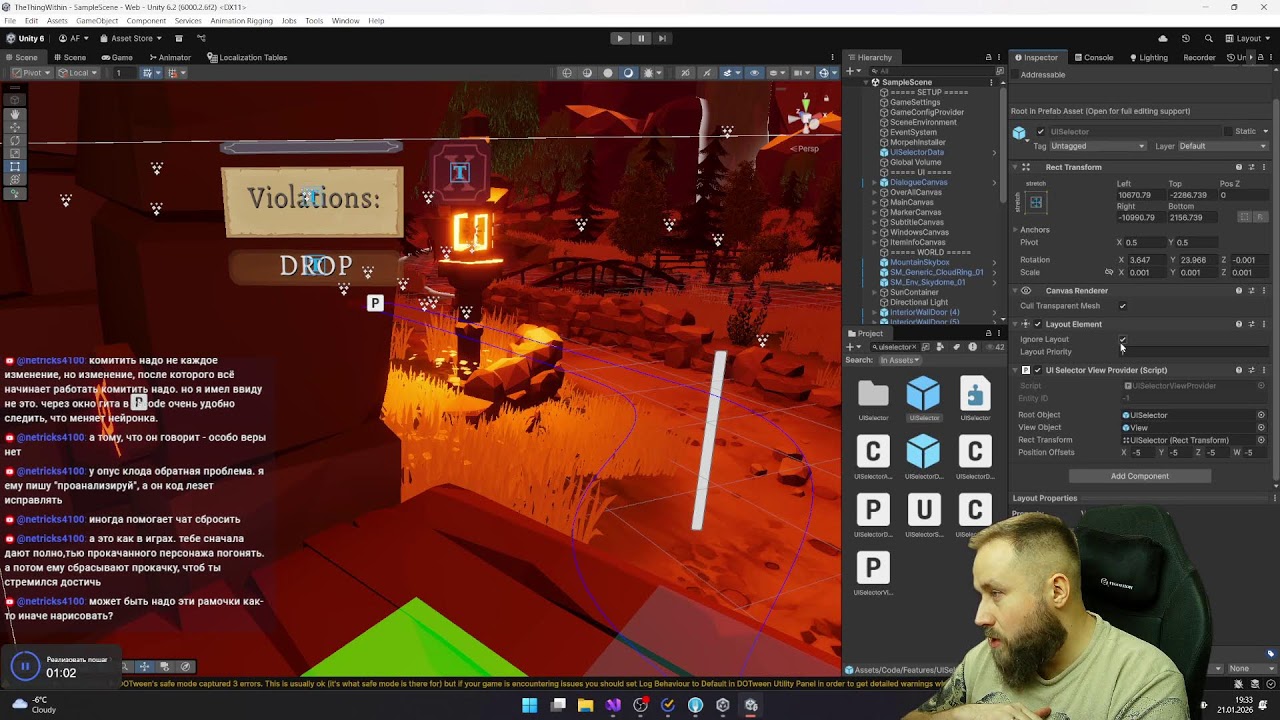Viewport: 1280px width, 720px height.
Task: Open the Package Manager icon beside Asset Store
Action: tap(179, 38)
